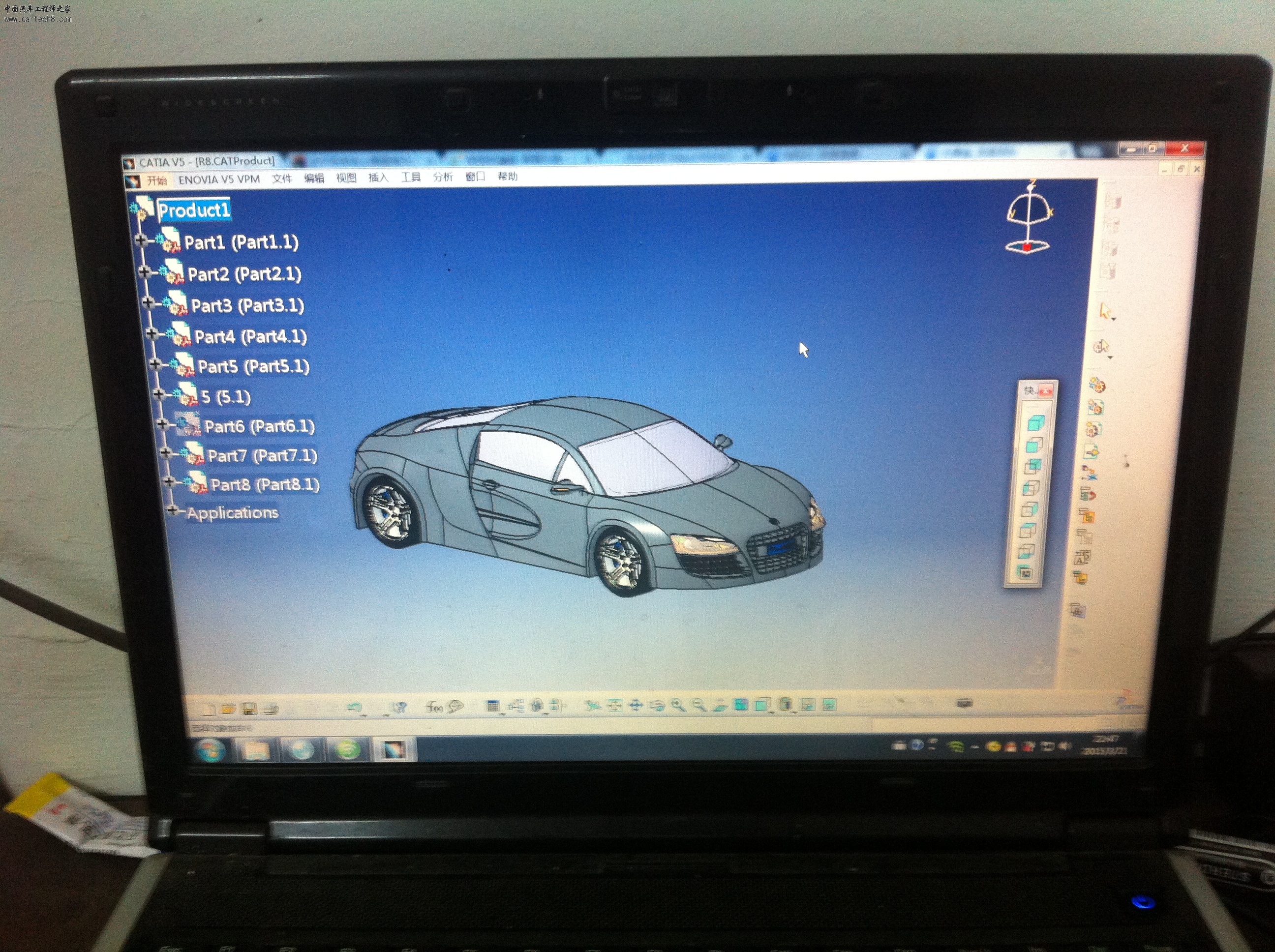Viewport: 1275px width, 952px height.
Task: Select Right view in floating Quick View toolbar
Action: [1030, 509]
